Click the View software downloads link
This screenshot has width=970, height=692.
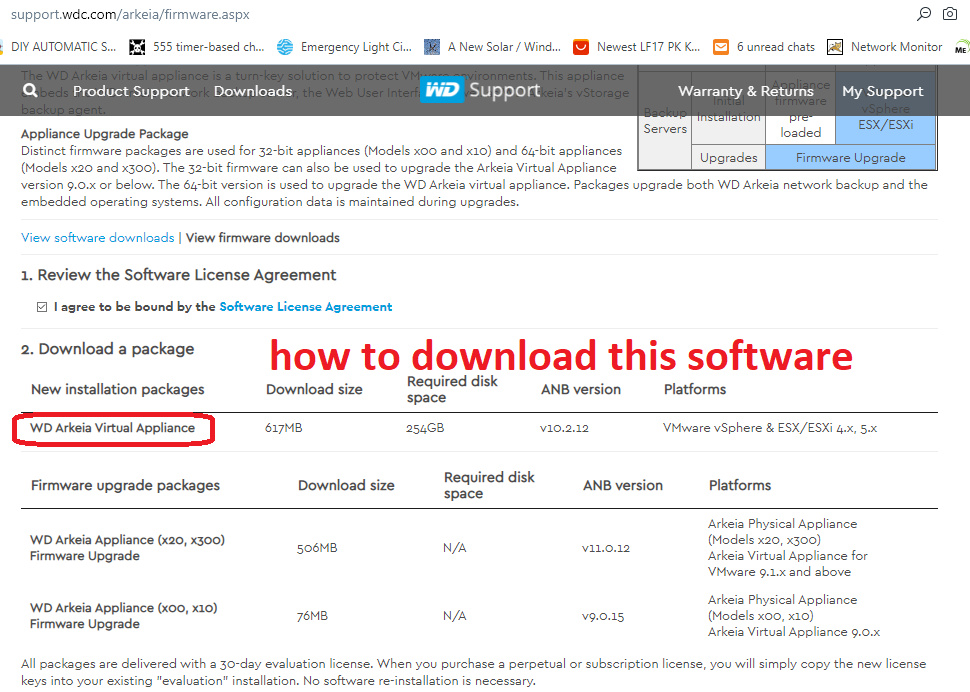click(x=98, y=237)
